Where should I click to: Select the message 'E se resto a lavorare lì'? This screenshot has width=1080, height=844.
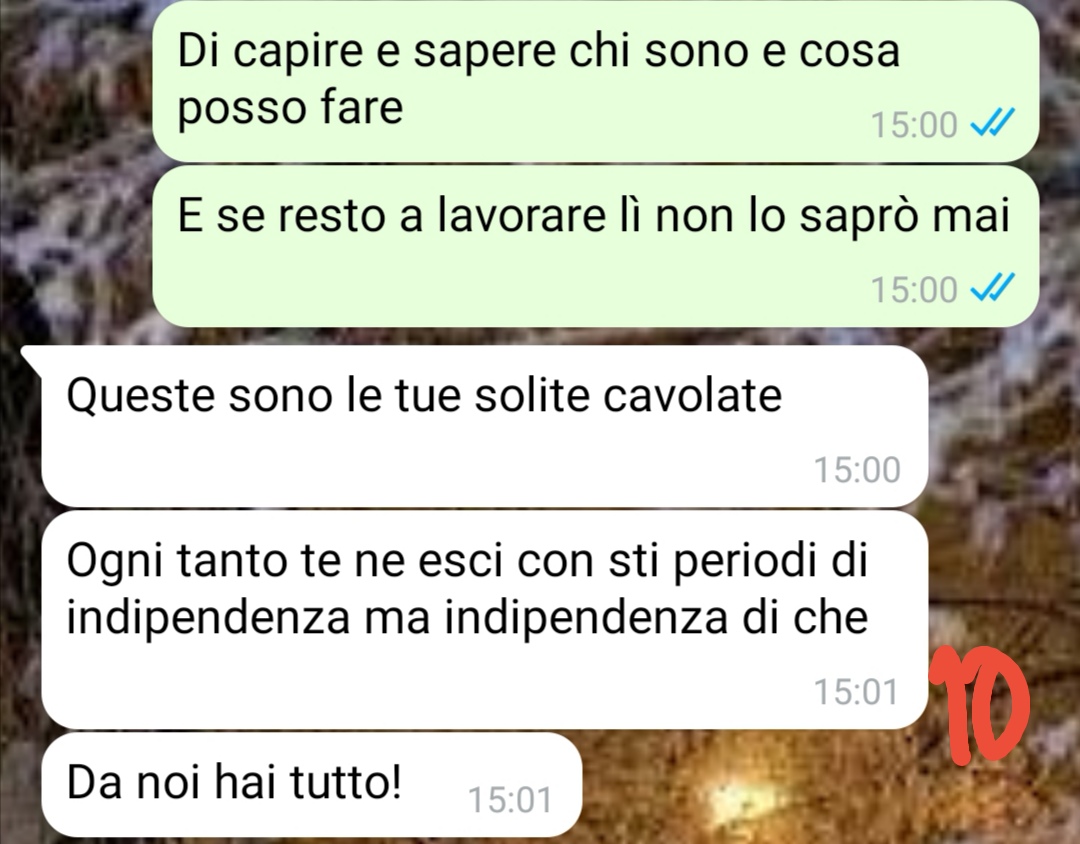tap(595, 246)
